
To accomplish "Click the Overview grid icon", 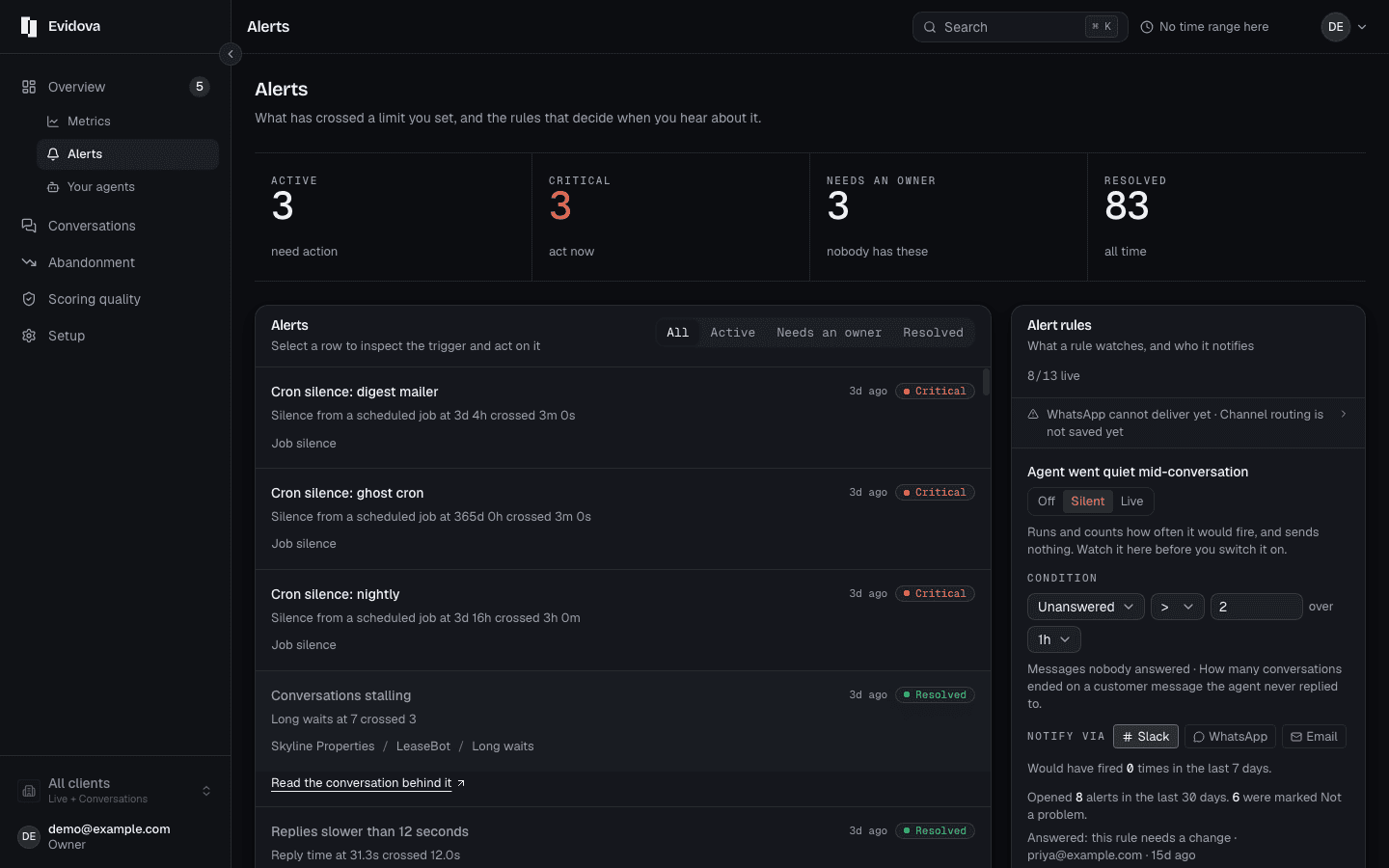I will coord(29,87).
